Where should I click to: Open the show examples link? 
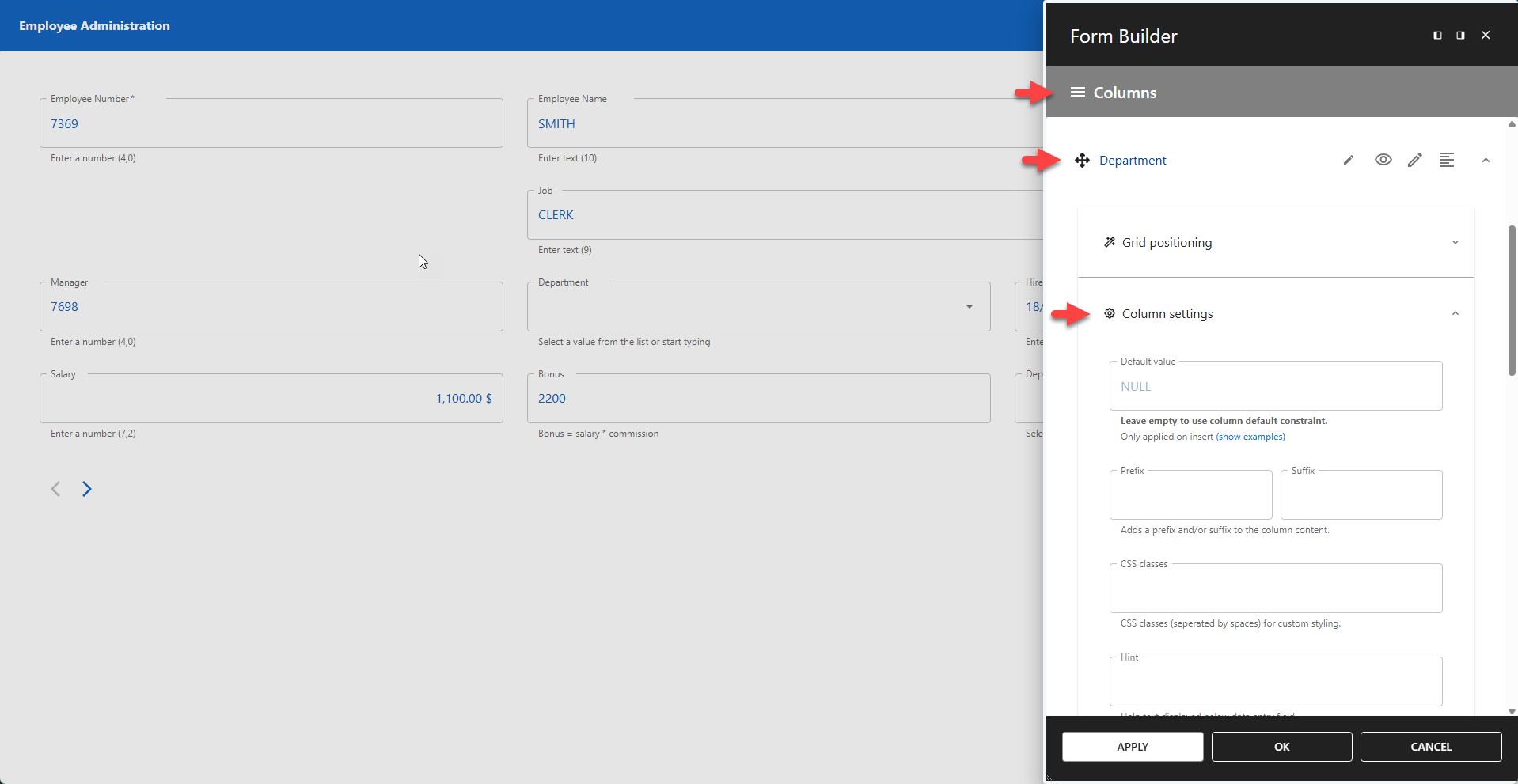tap(1250, 436)
